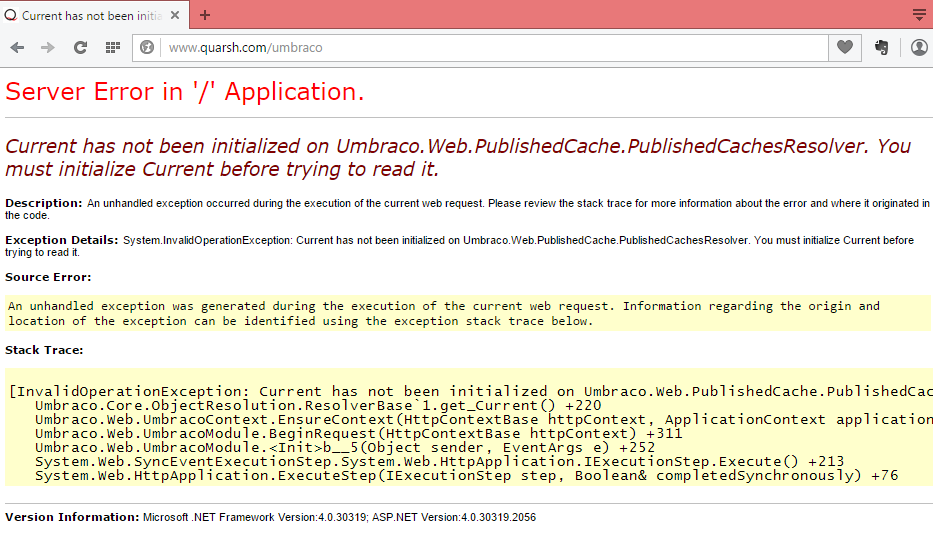Click the 'UmbracoContext.EnsureContext' stack line
This screenshot has width=933, height=549.
coord(483,419)
